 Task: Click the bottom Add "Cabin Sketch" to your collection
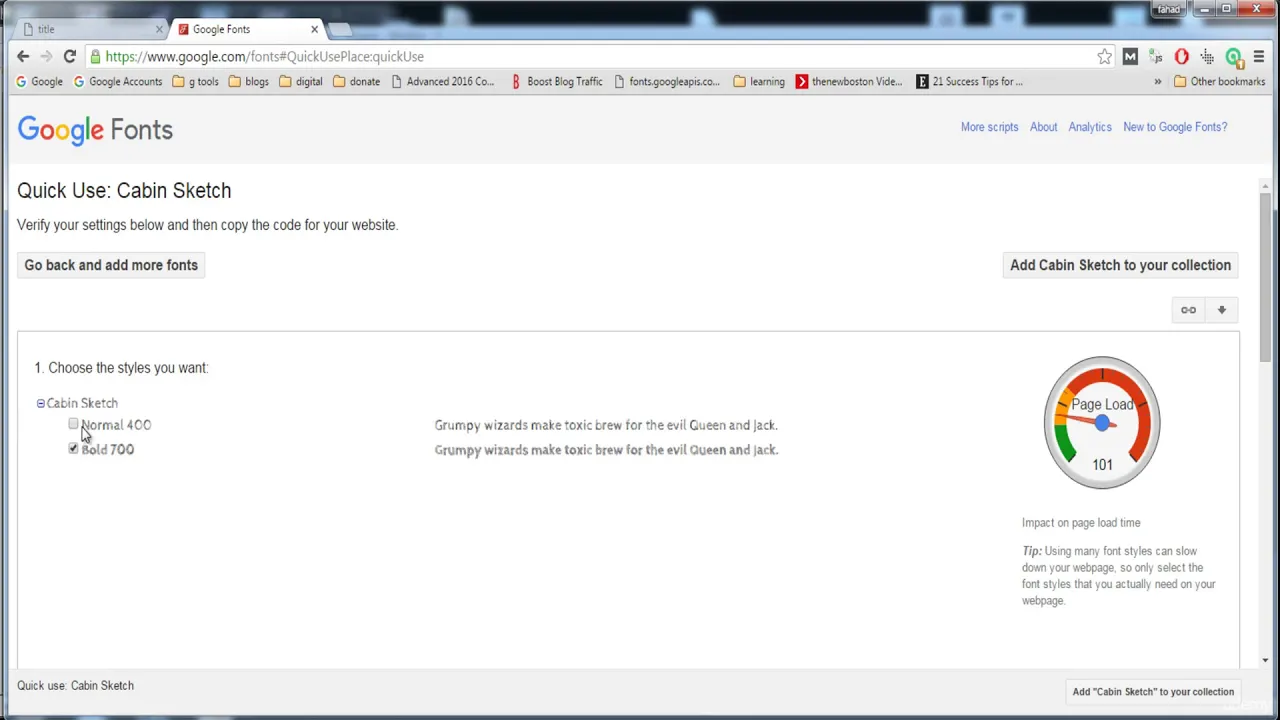(x=1153, y=692)
